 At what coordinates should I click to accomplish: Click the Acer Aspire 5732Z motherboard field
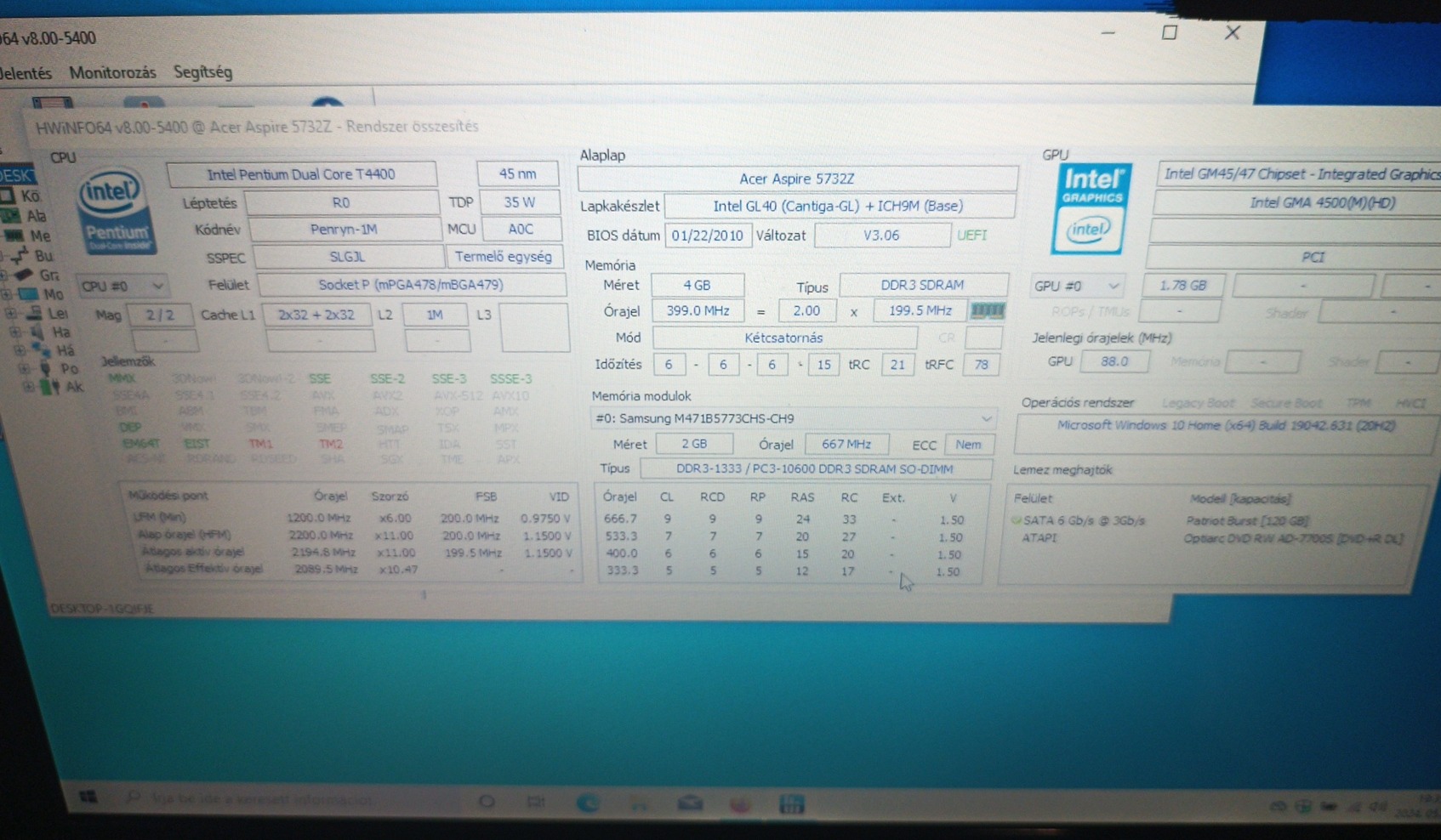tap(797, 179)
